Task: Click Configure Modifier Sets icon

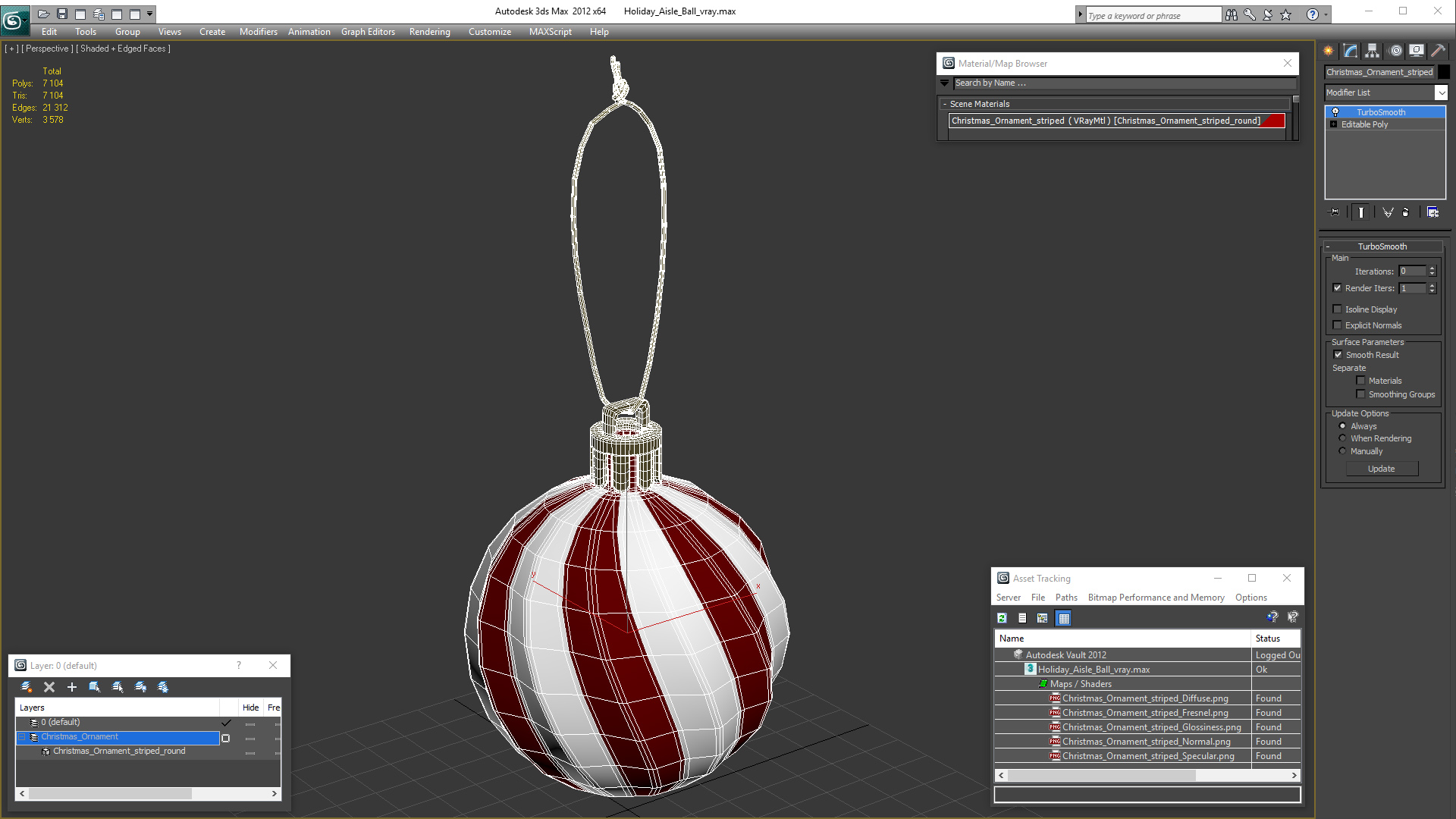Action: click(x=1432, y=212)
